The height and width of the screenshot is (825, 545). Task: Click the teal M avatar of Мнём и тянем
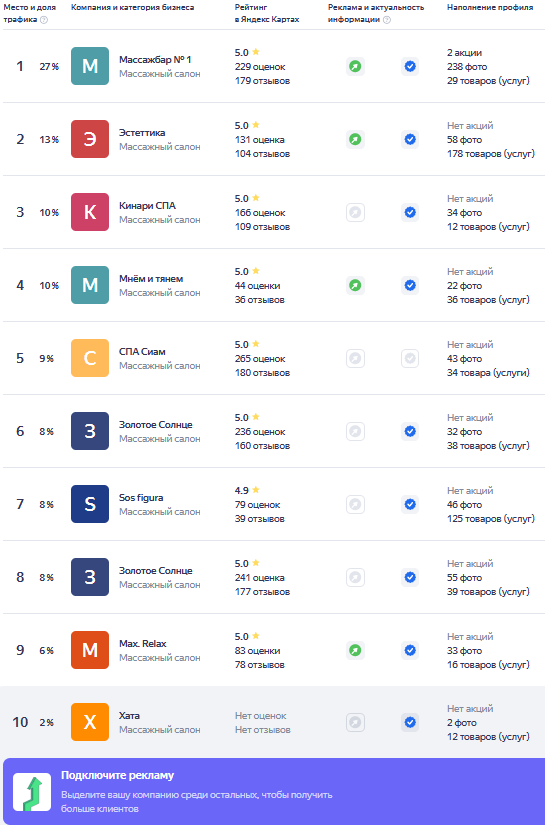pos(90,285)
